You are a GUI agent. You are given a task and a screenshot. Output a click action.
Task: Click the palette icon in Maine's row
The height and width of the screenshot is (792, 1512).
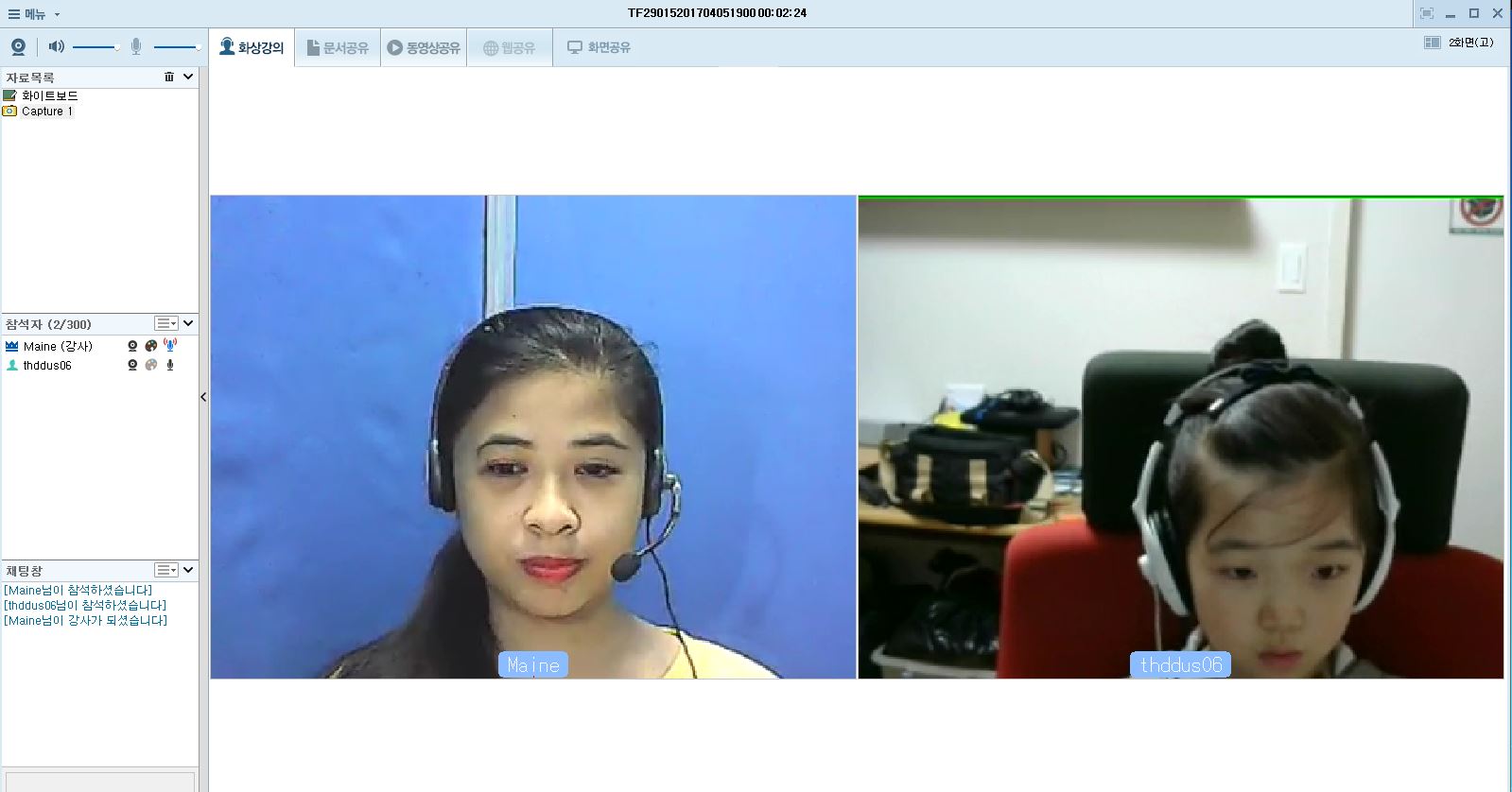coord(151,347)
